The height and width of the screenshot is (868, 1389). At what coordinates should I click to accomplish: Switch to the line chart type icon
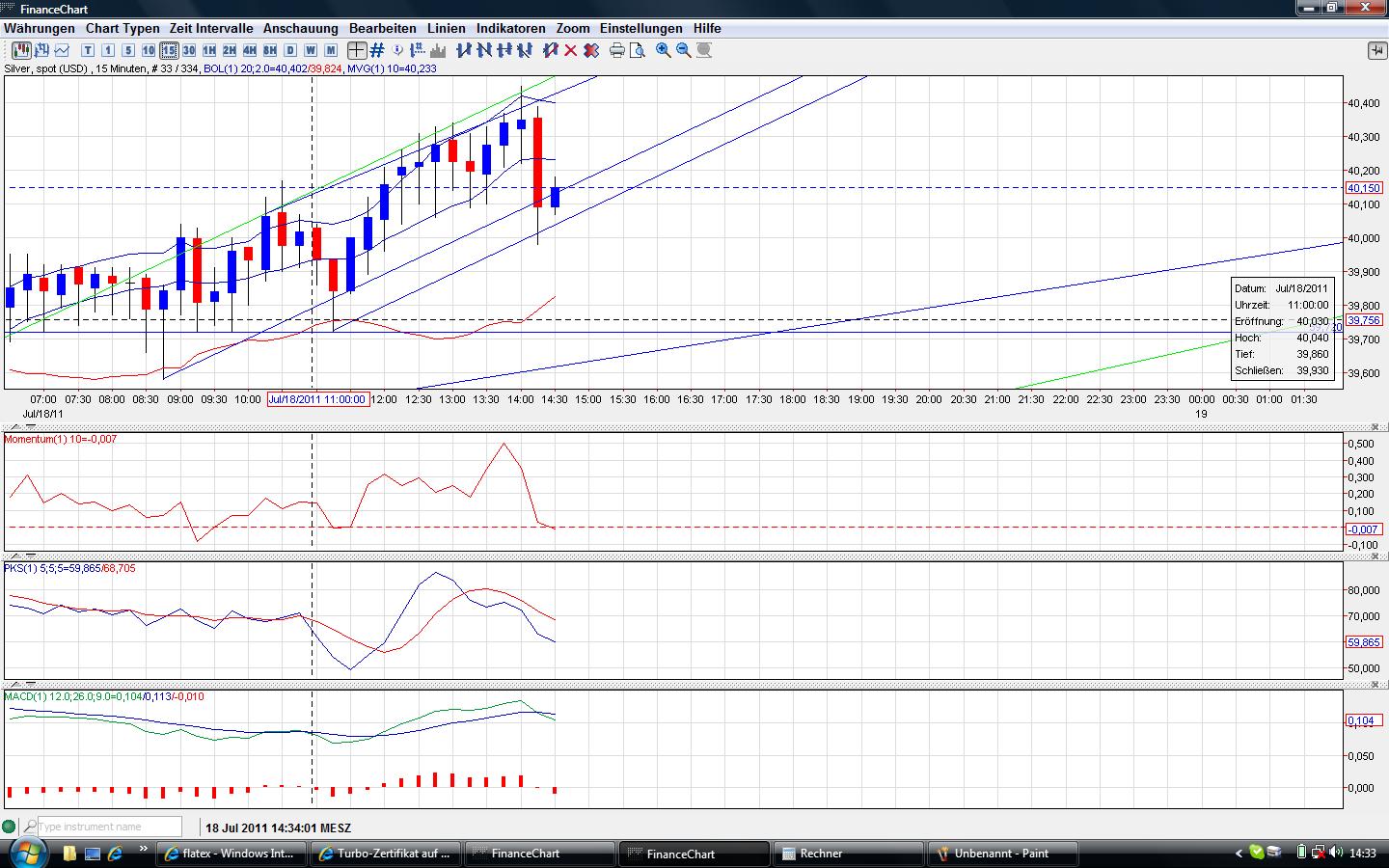coord(63,50)
